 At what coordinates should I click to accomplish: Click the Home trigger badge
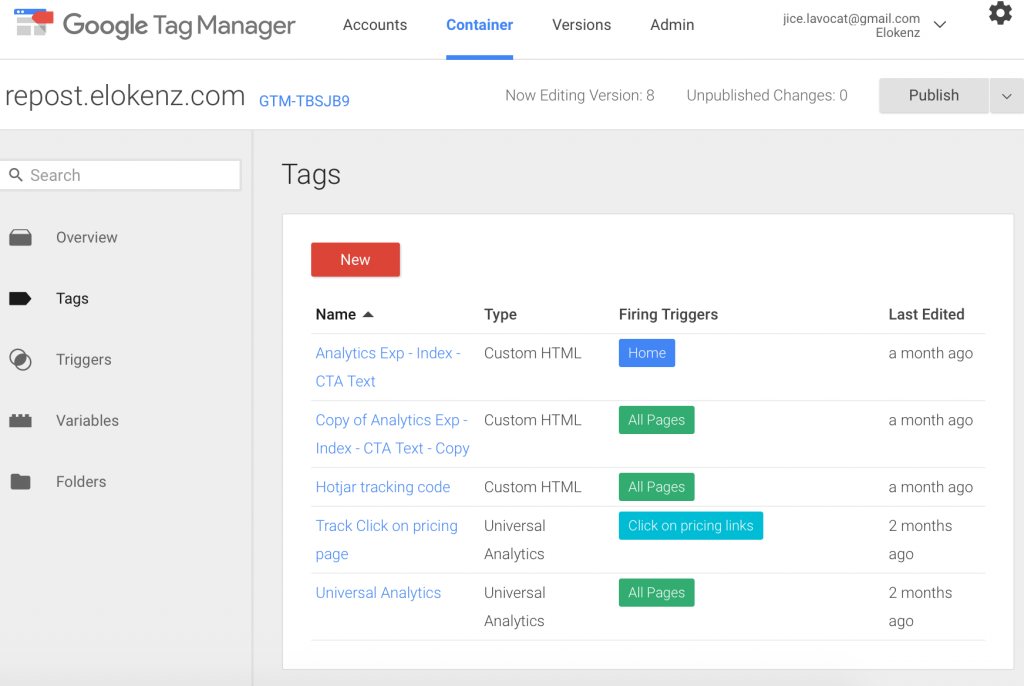(x=647, y=353)
